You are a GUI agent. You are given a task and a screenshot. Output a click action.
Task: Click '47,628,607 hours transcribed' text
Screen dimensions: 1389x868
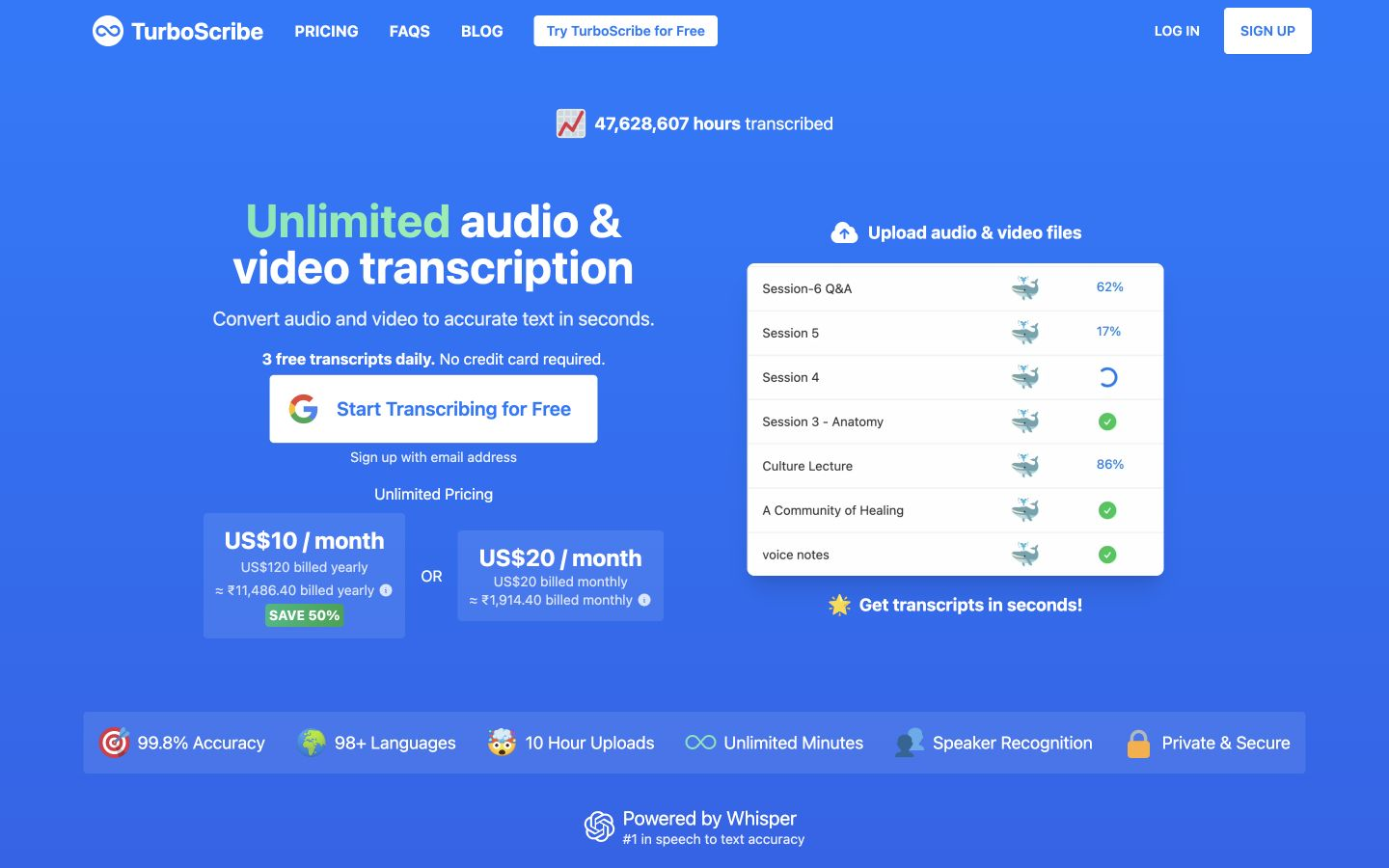[x=714, y=123]
